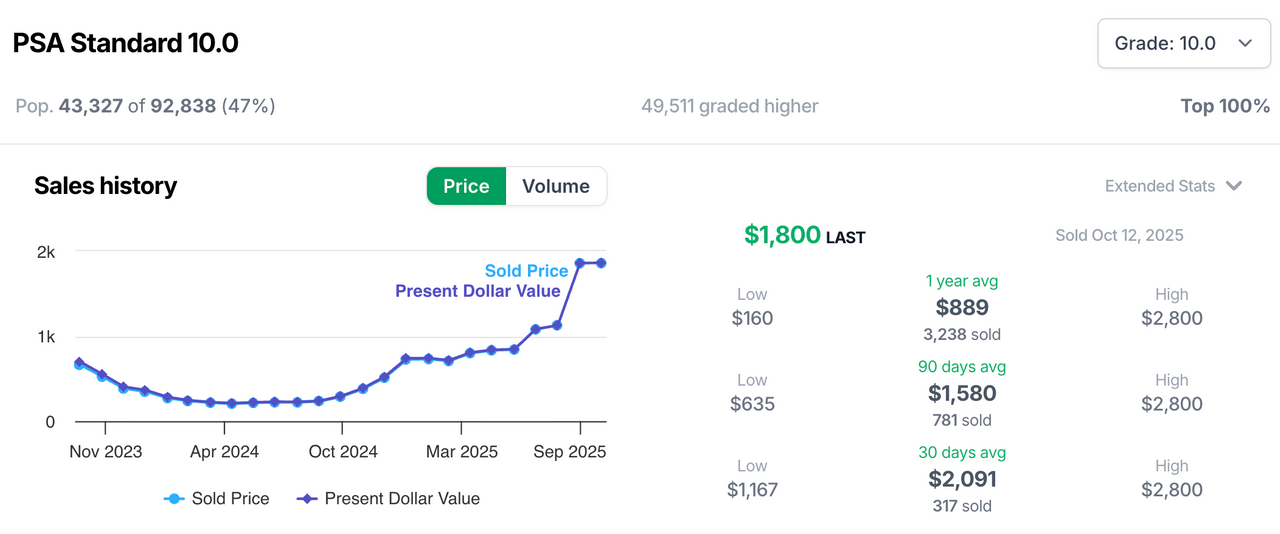Click the Extended Stats chevron arrow
The height and width of the screenshot is (534, 1280).
(1234, 186)
